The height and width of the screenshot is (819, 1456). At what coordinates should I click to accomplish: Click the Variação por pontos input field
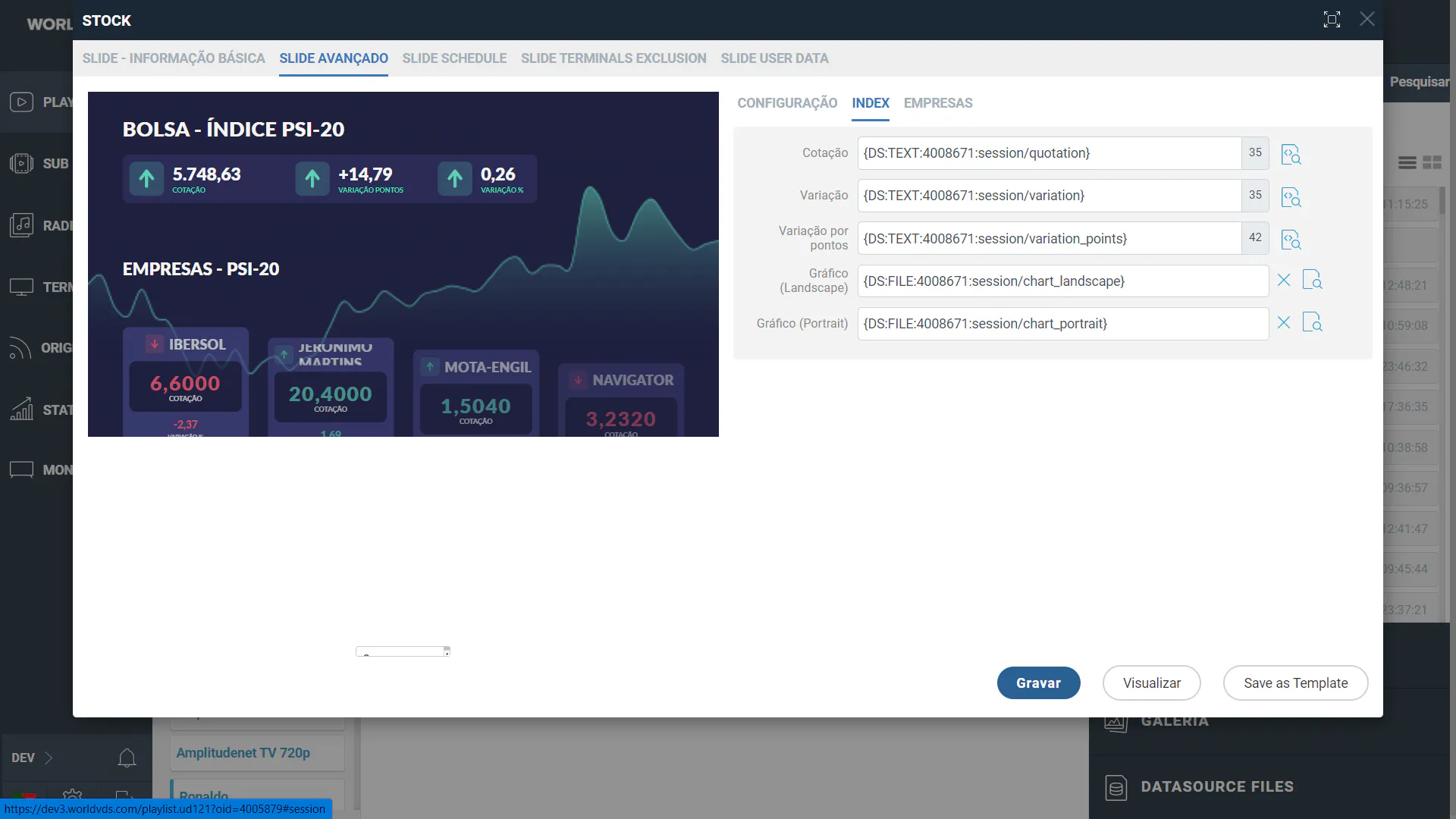[x=1050, y=238]
